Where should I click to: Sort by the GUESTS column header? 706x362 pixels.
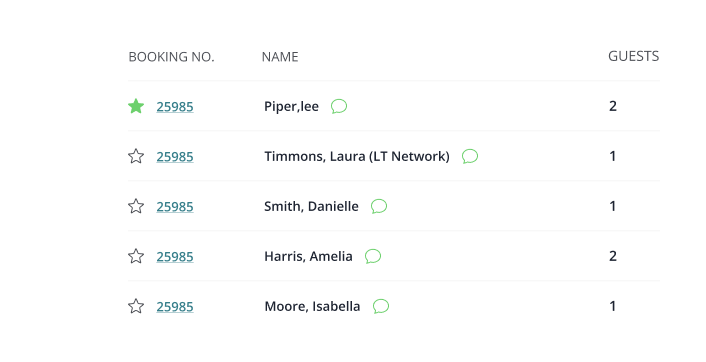pyautogui.click(x=634, y=56)
